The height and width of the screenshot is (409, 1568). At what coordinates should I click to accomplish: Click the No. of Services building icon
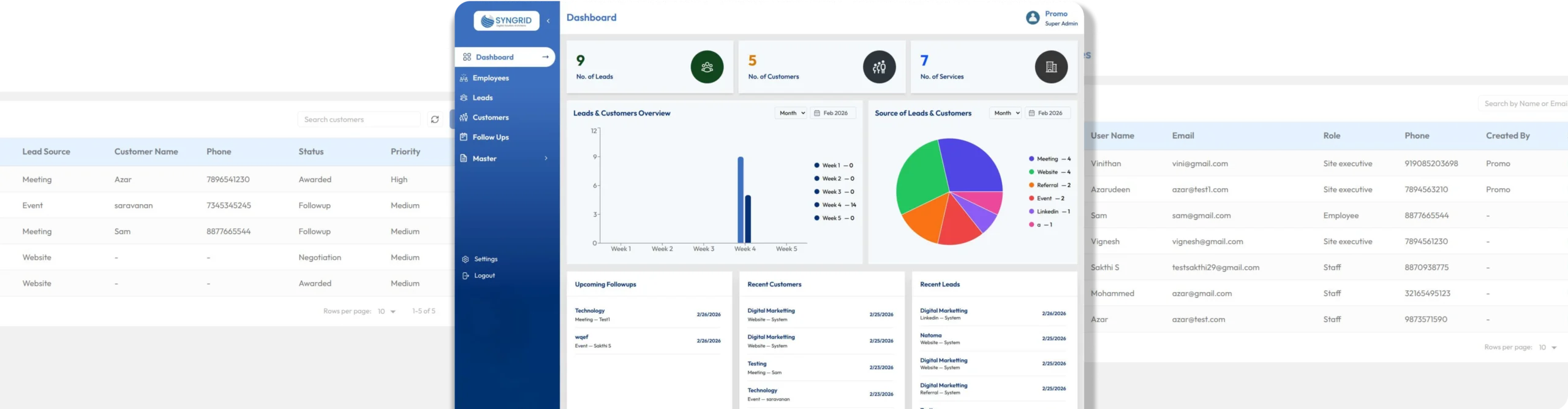point(1051,67)
